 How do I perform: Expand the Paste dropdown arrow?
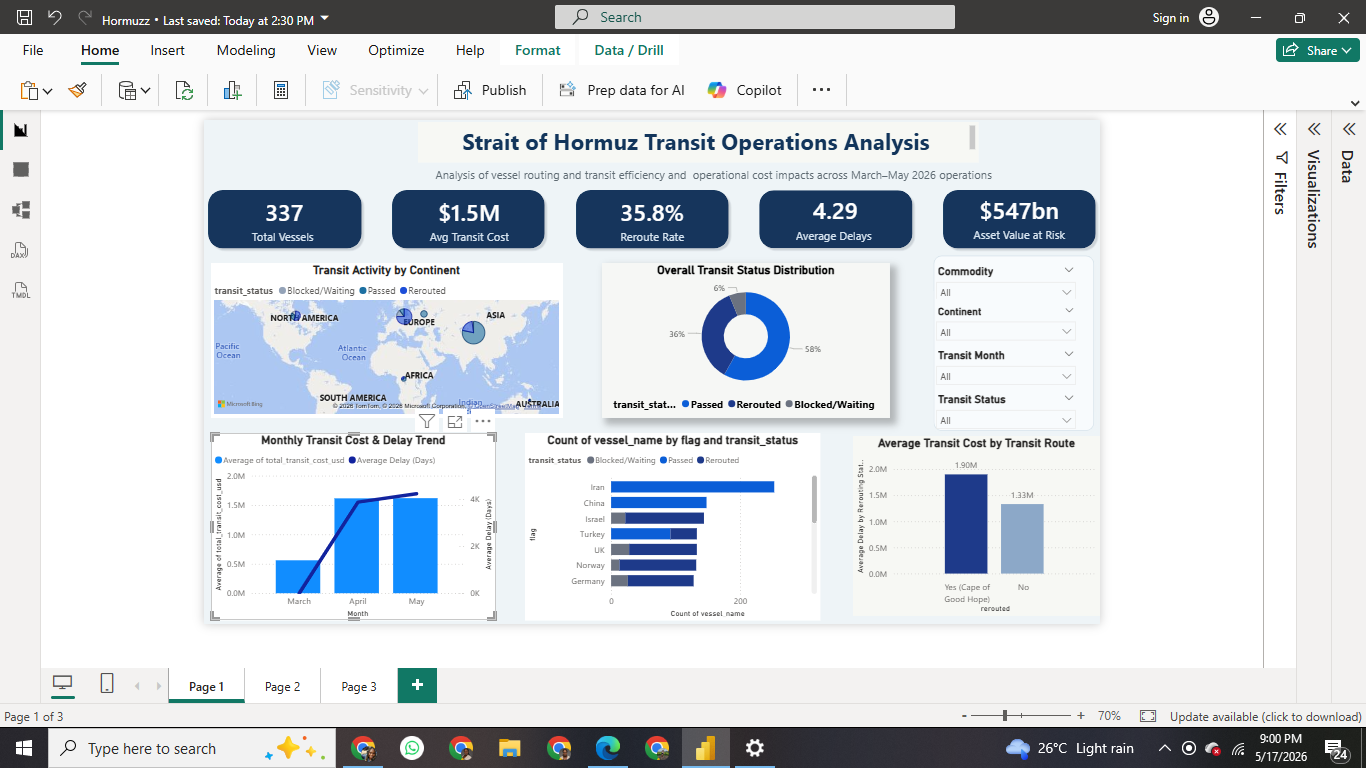(47, 91)
